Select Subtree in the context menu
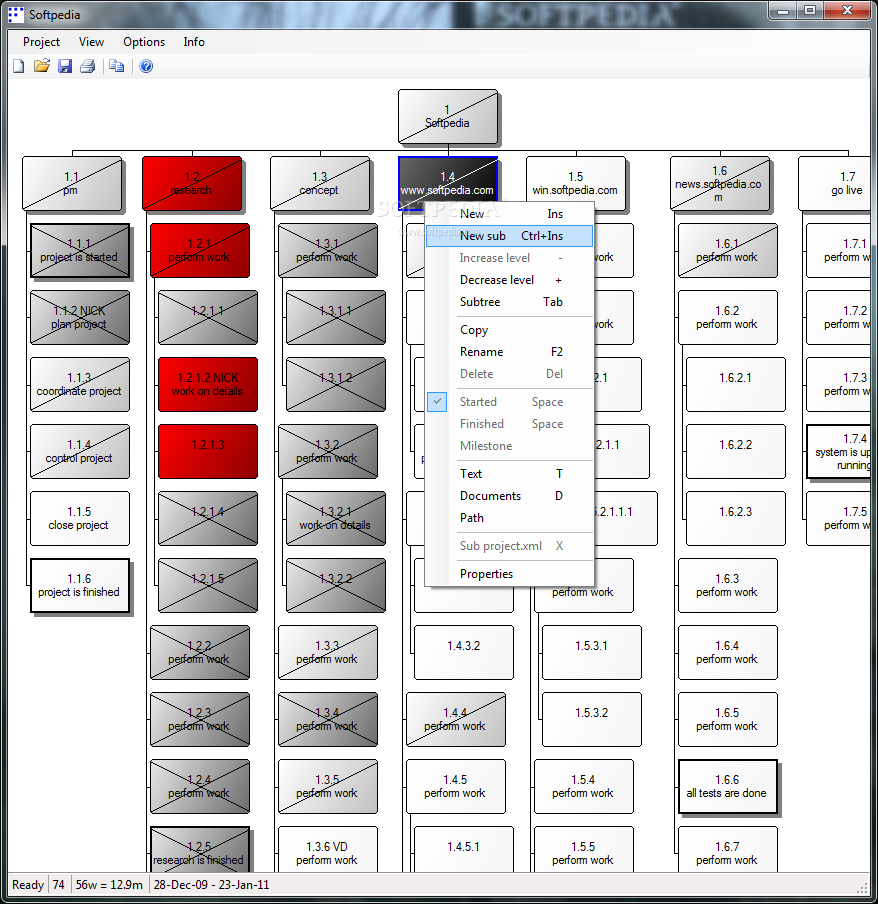The image size is (878, 904). click(x=510, y=302)
